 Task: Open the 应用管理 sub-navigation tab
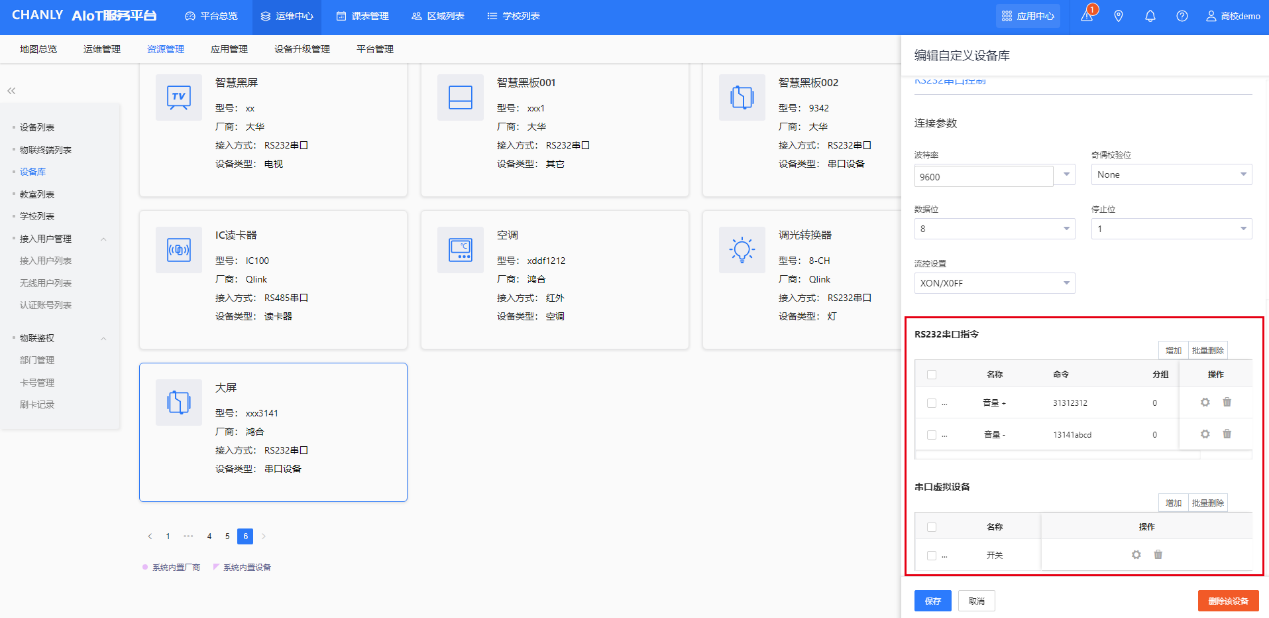pyautogui.click(x=229, y=49)
